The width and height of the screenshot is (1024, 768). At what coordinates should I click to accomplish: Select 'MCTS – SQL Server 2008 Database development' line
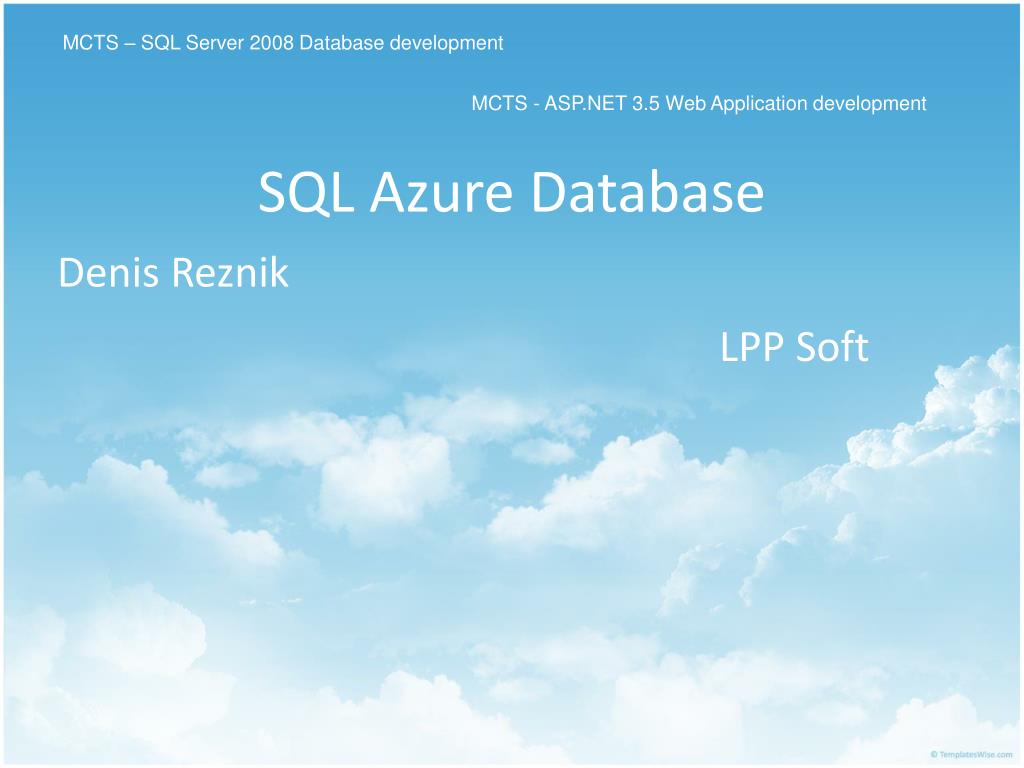coord(283,42)
